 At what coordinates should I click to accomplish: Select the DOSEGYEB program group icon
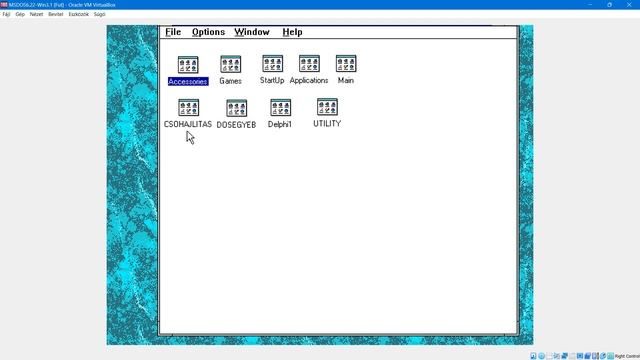tap(237, 108)
